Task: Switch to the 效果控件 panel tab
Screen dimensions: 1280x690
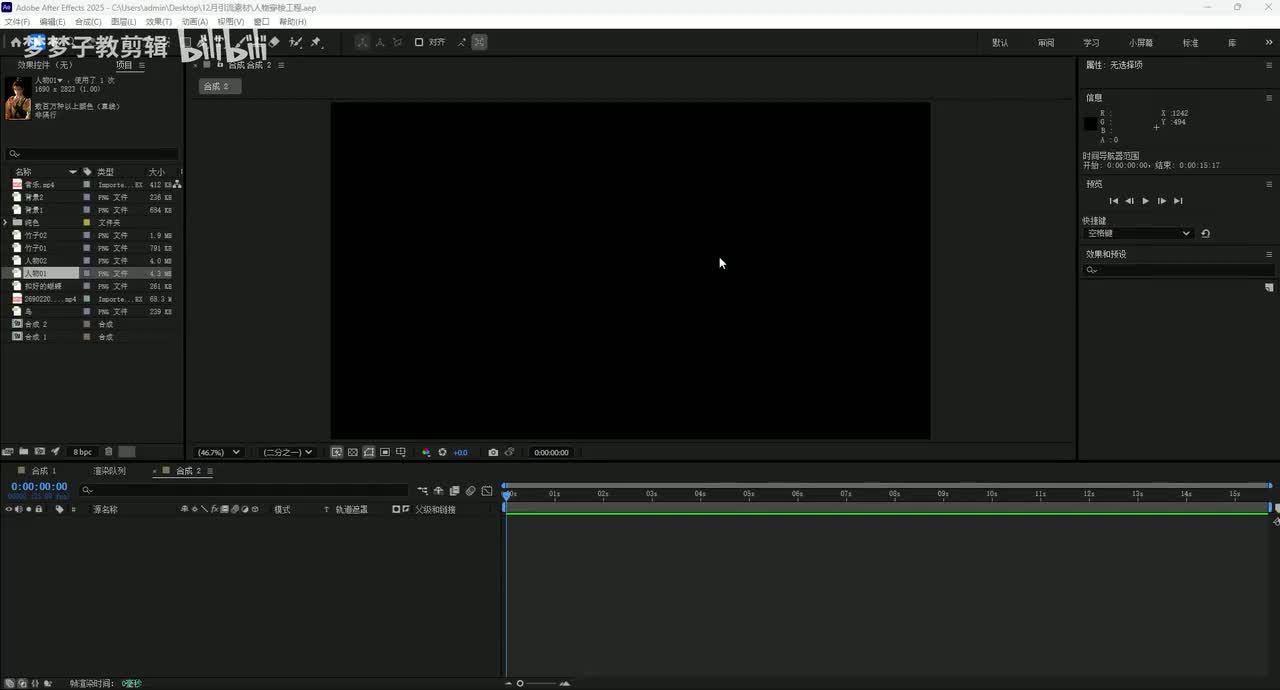Action: pyautogui.click(x=45, y=65)
